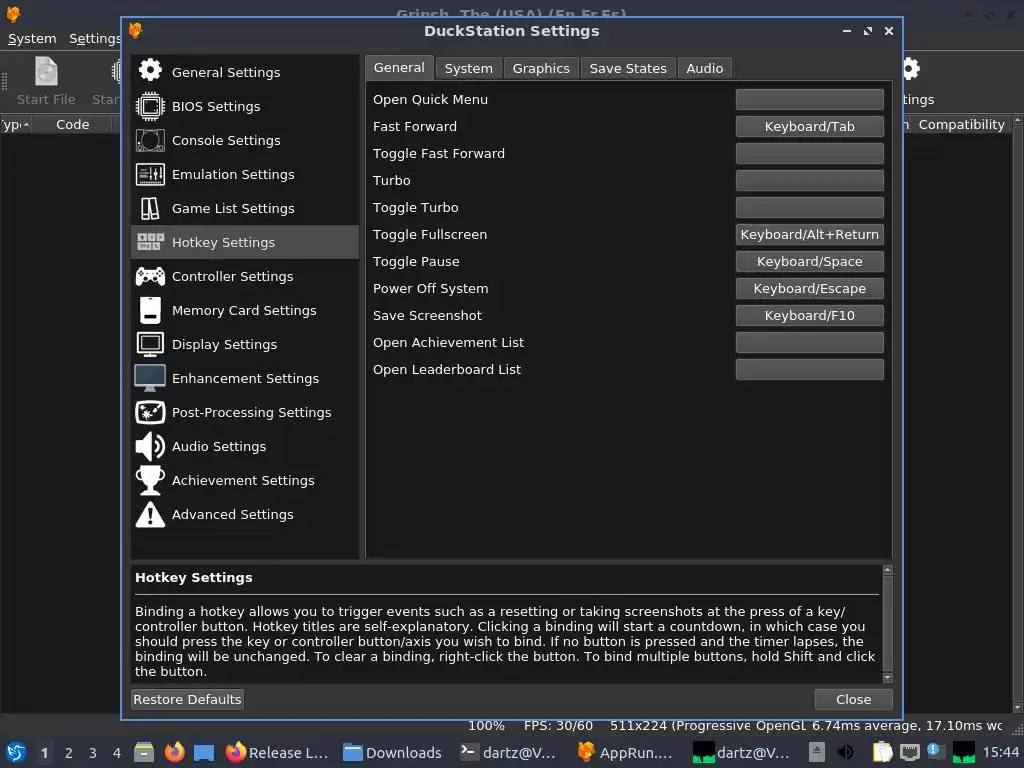Switch to workspace 3 in taskbar pager

click(x=93, y=753)
